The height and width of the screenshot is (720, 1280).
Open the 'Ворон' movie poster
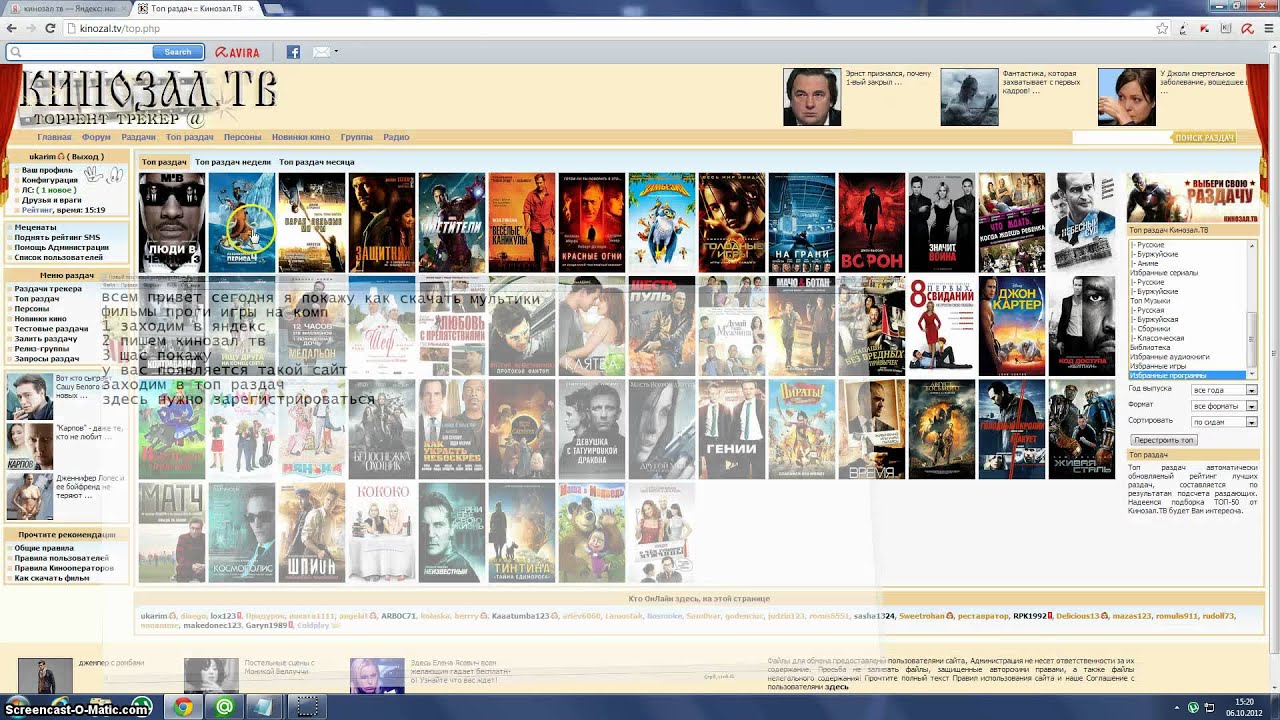[872, 222]
